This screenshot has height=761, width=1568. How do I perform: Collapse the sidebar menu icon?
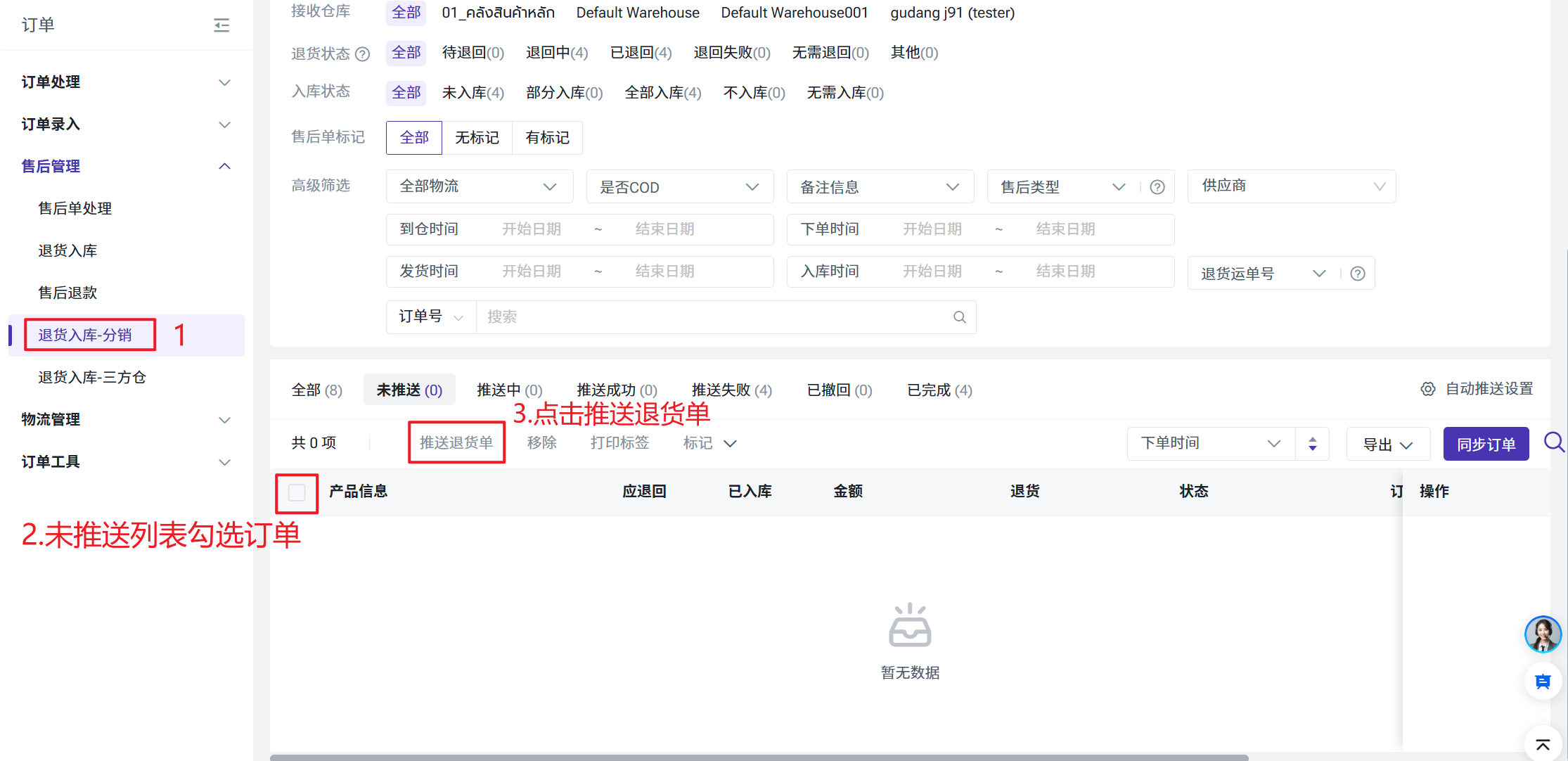(221, 25)
